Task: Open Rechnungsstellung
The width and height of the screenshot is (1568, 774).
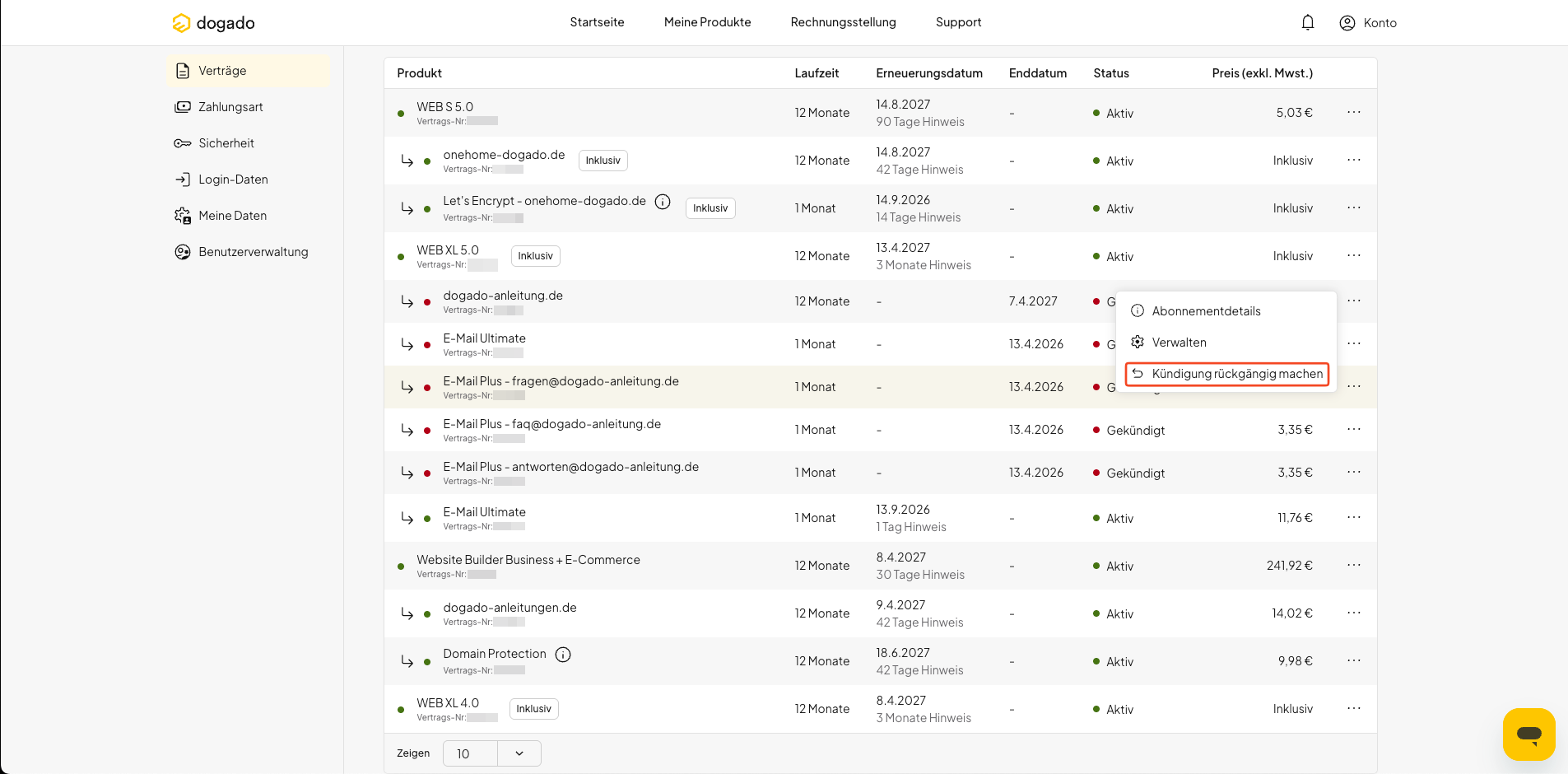Action: pyautogui.click(x=844, y=22)
